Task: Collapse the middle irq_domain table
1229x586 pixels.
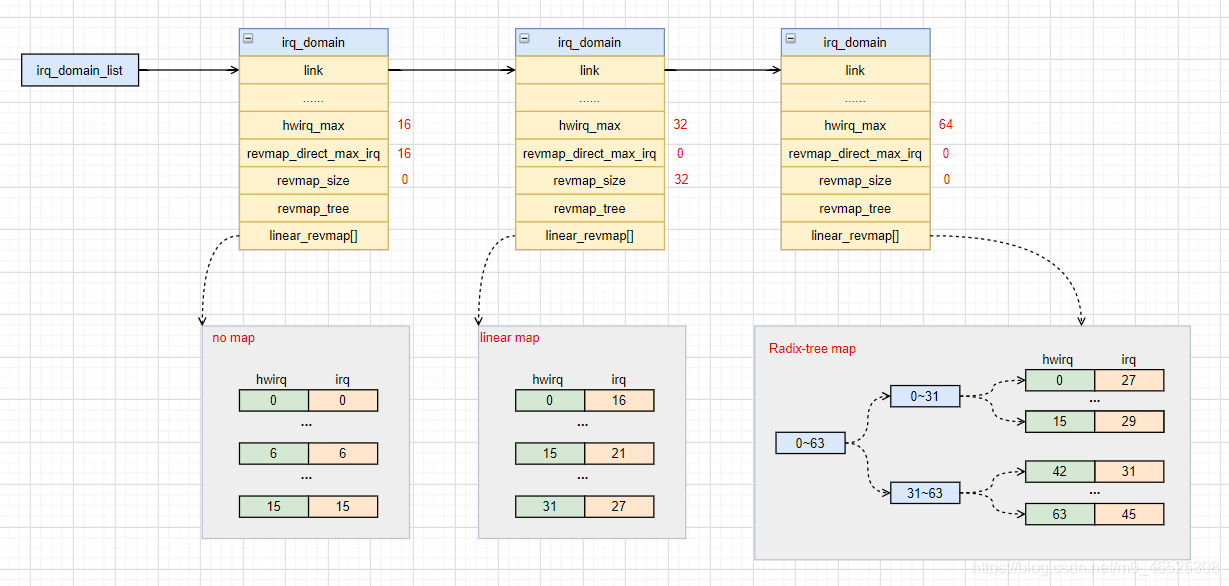Action: point(524,38)
